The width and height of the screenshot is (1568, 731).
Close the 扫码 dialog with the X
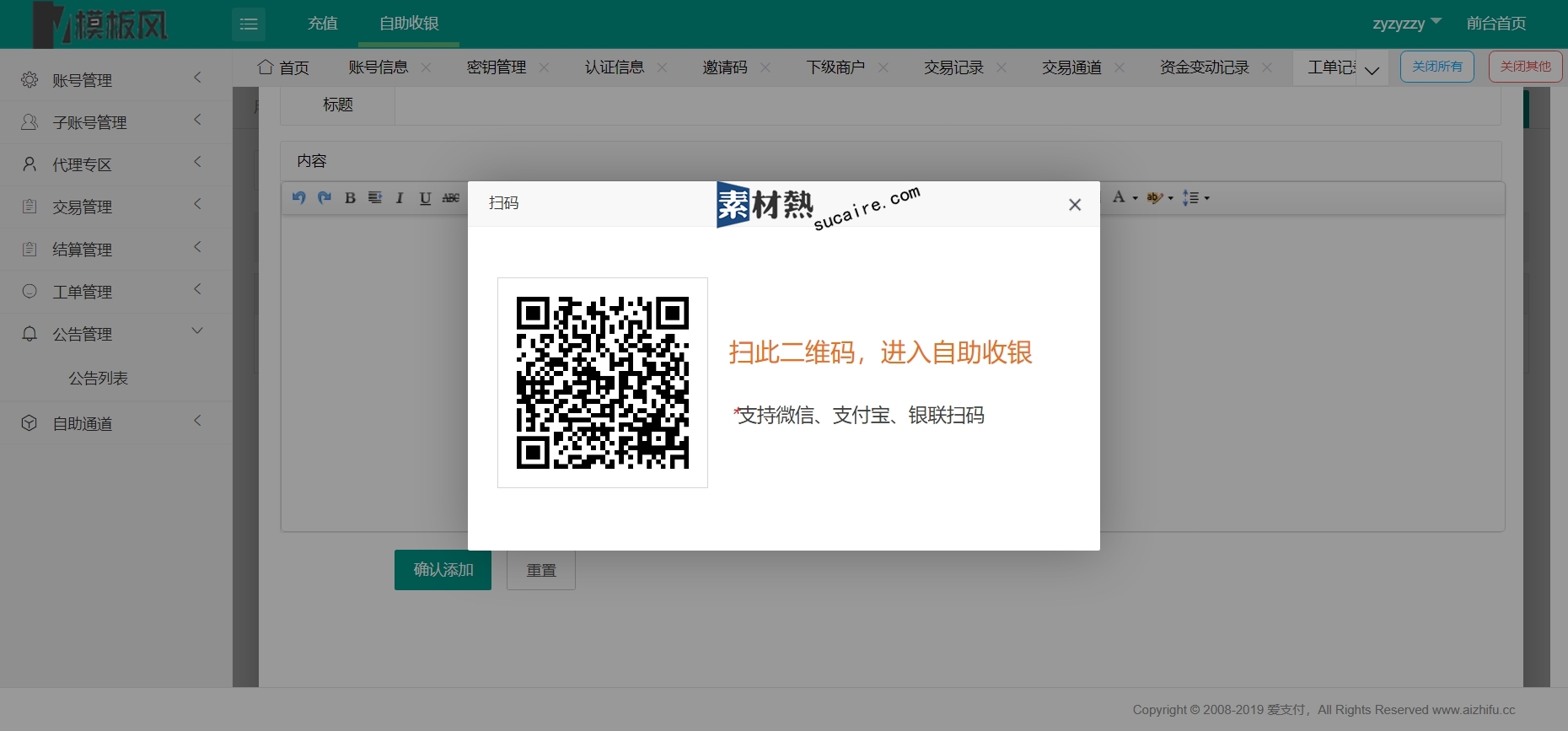(x=1075, y=205)
